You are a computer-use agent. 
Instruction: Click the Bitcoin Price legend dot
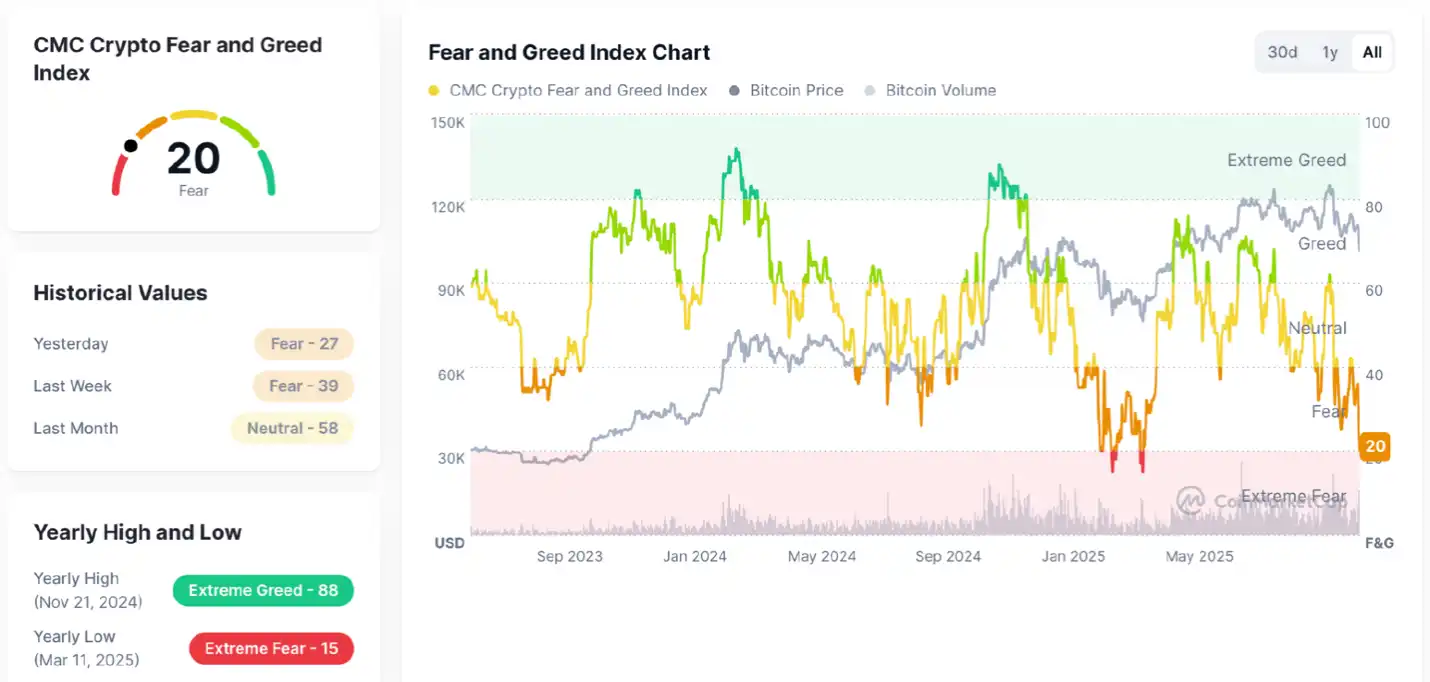[x=735, y=90]
